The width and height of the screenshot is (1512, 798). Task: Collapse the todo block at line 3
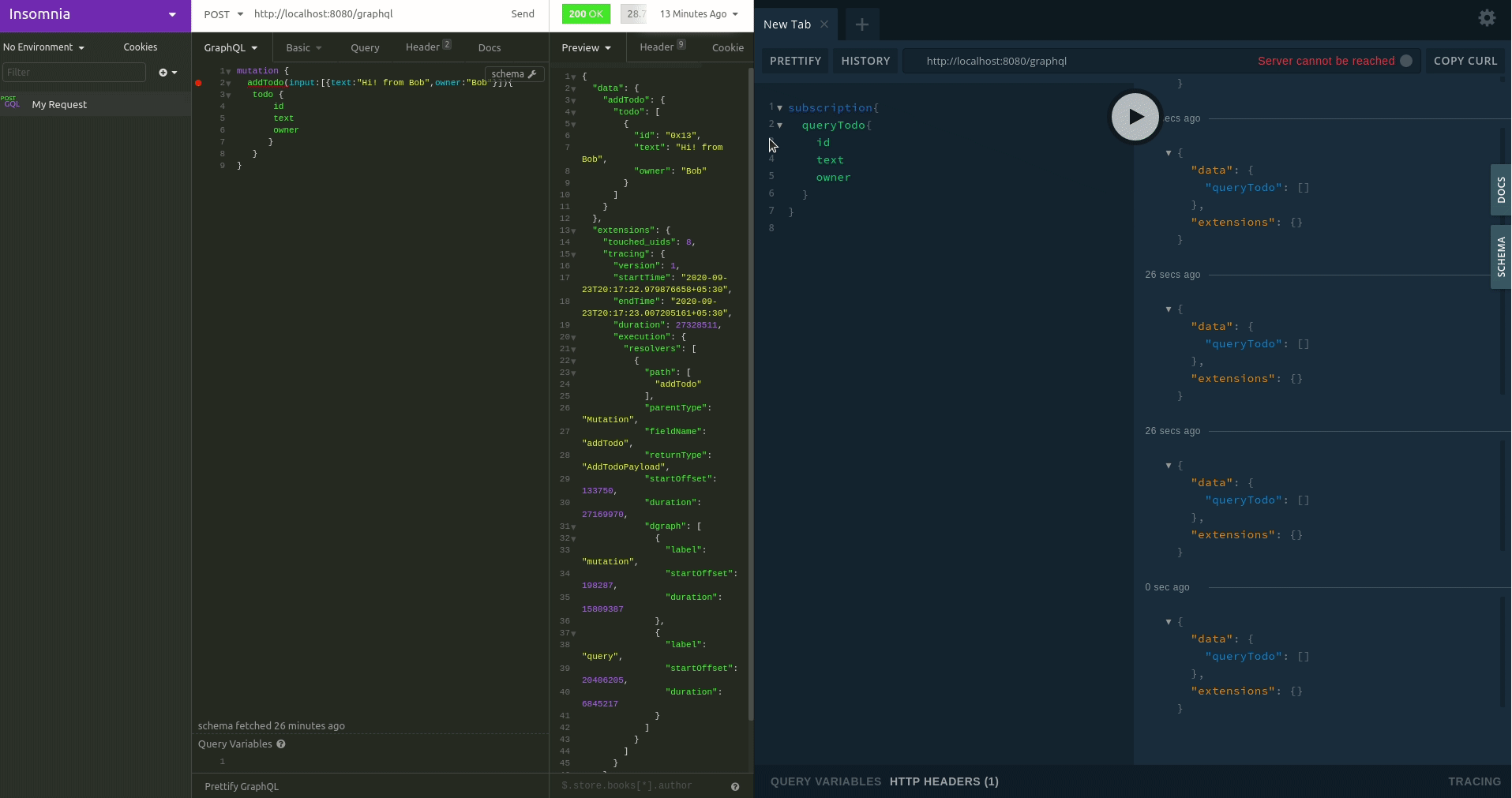(x=228, y=95)
